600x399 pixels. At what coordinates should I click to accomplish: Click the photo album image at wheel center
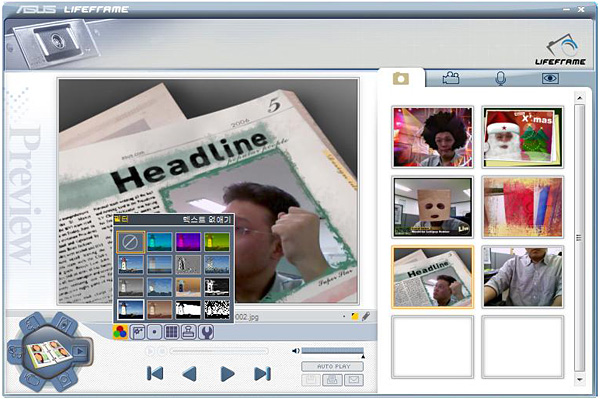click(x=49, y=353)
